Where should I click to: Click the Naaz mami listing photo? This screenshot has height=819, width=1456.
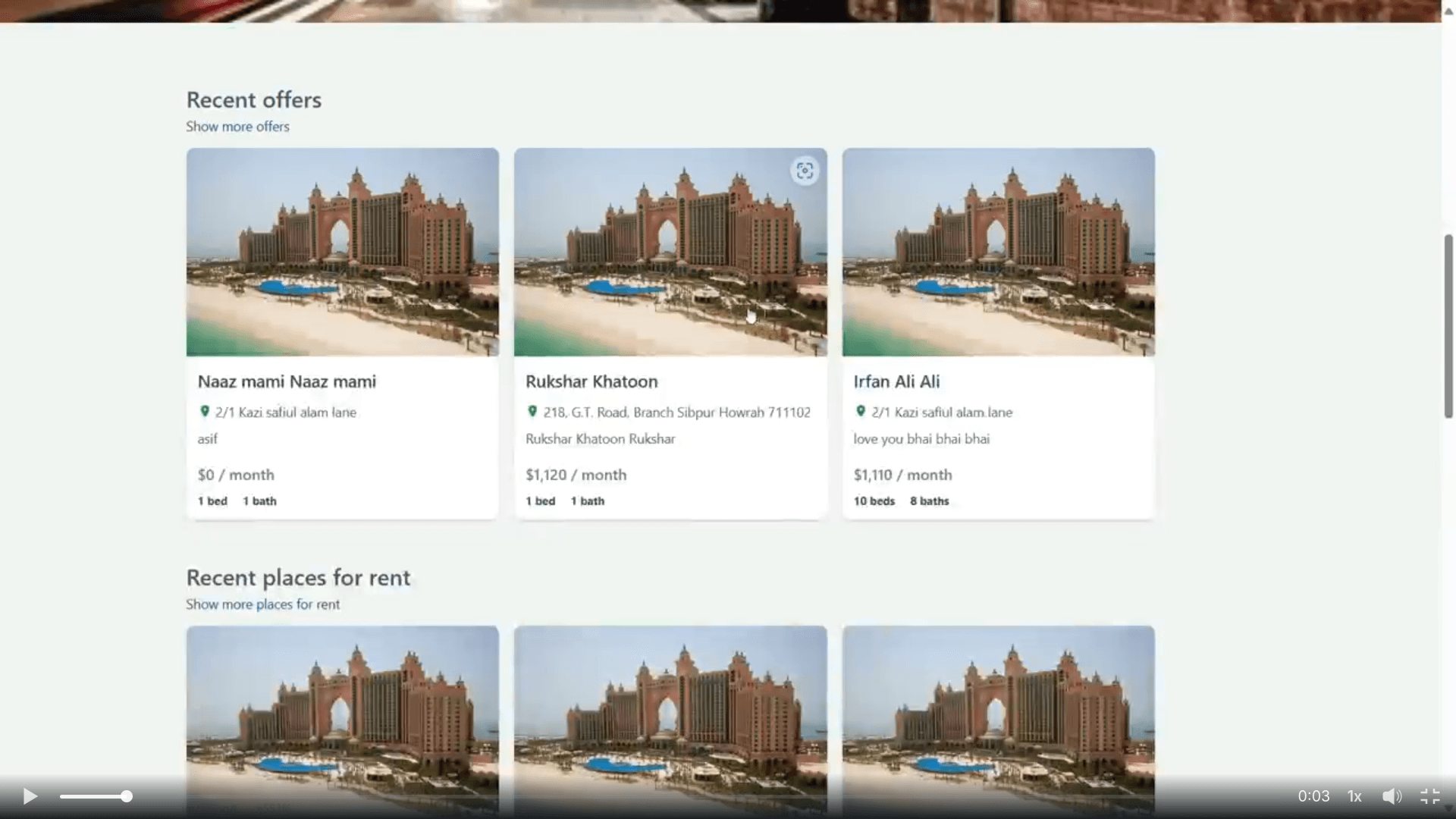point(343,252)
